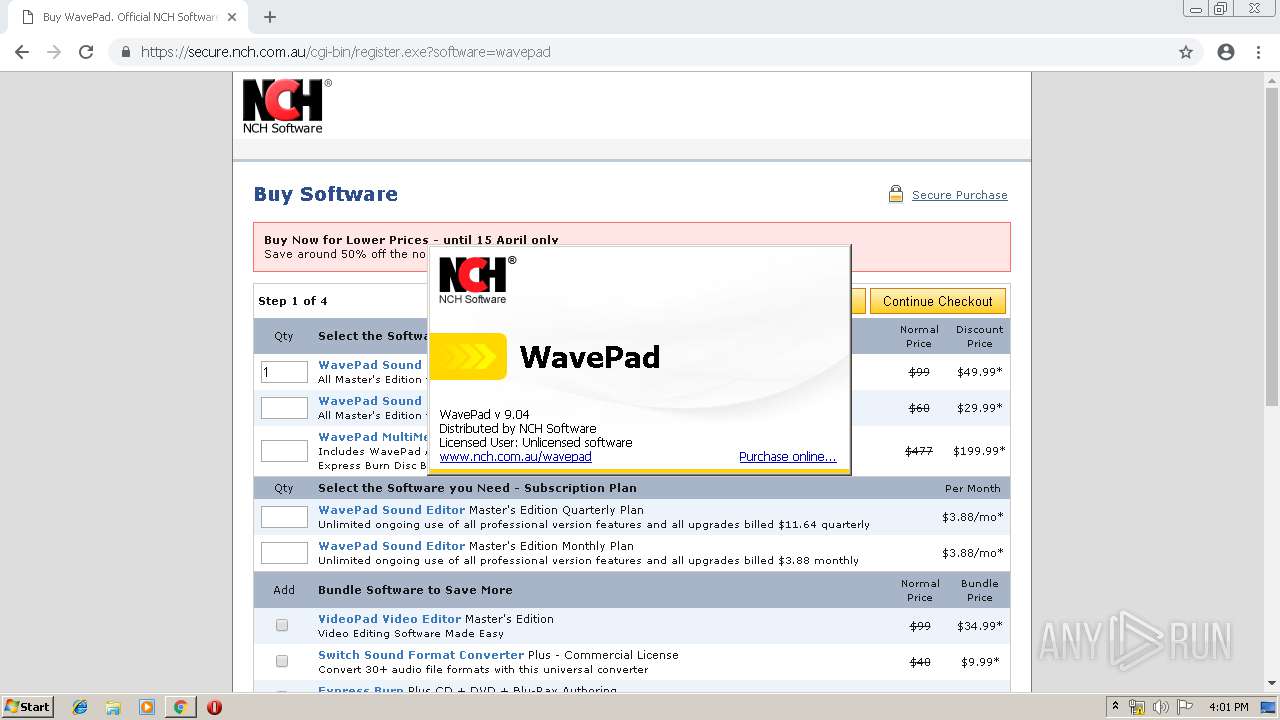1280x720 pixels.
Task: Open a new browser tab
Action: coord(269,17)
